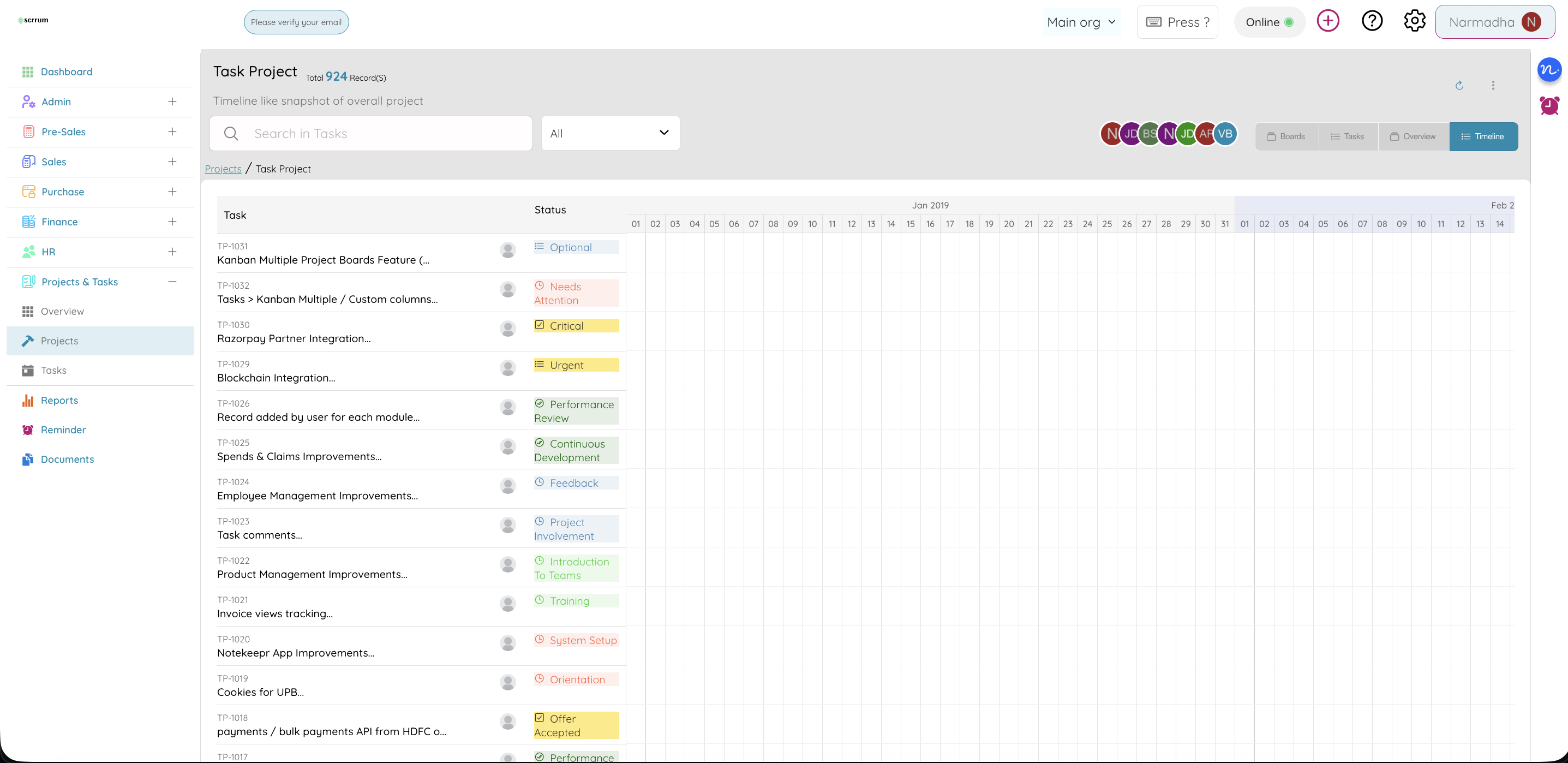Open the All filter dropdown
The height and width of the screenshot is (763, 1568).
click(610, 133)
